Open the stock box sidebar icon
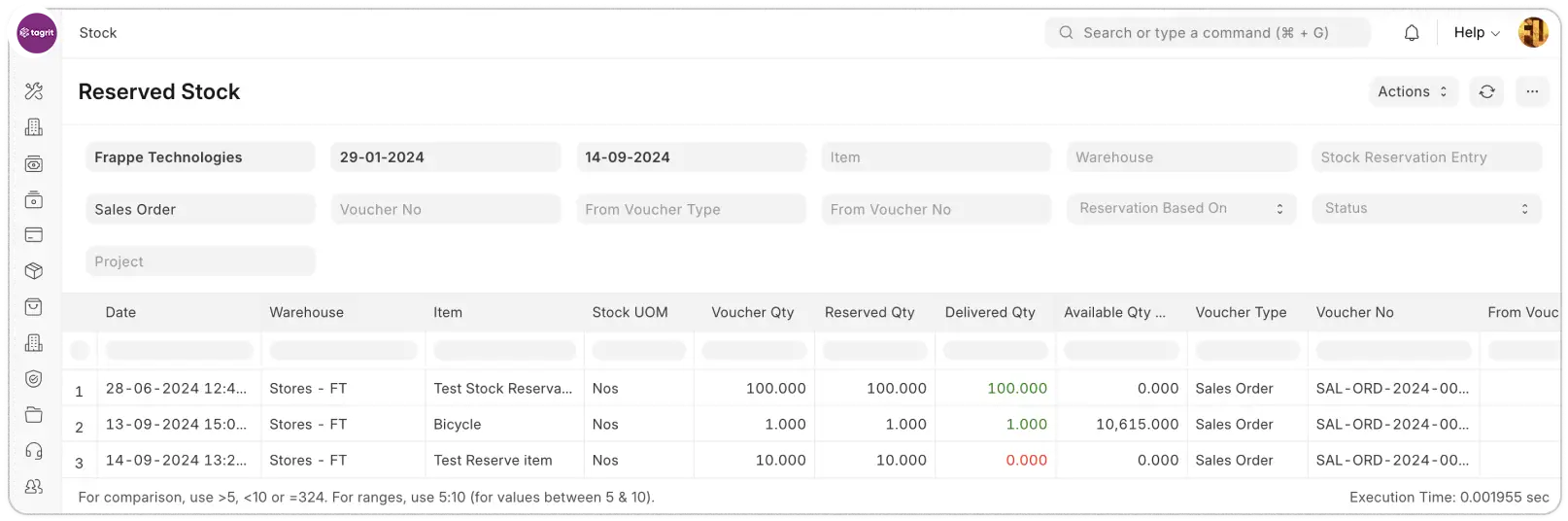Viewport: 1568px width, 521px height. pos(34,271)
